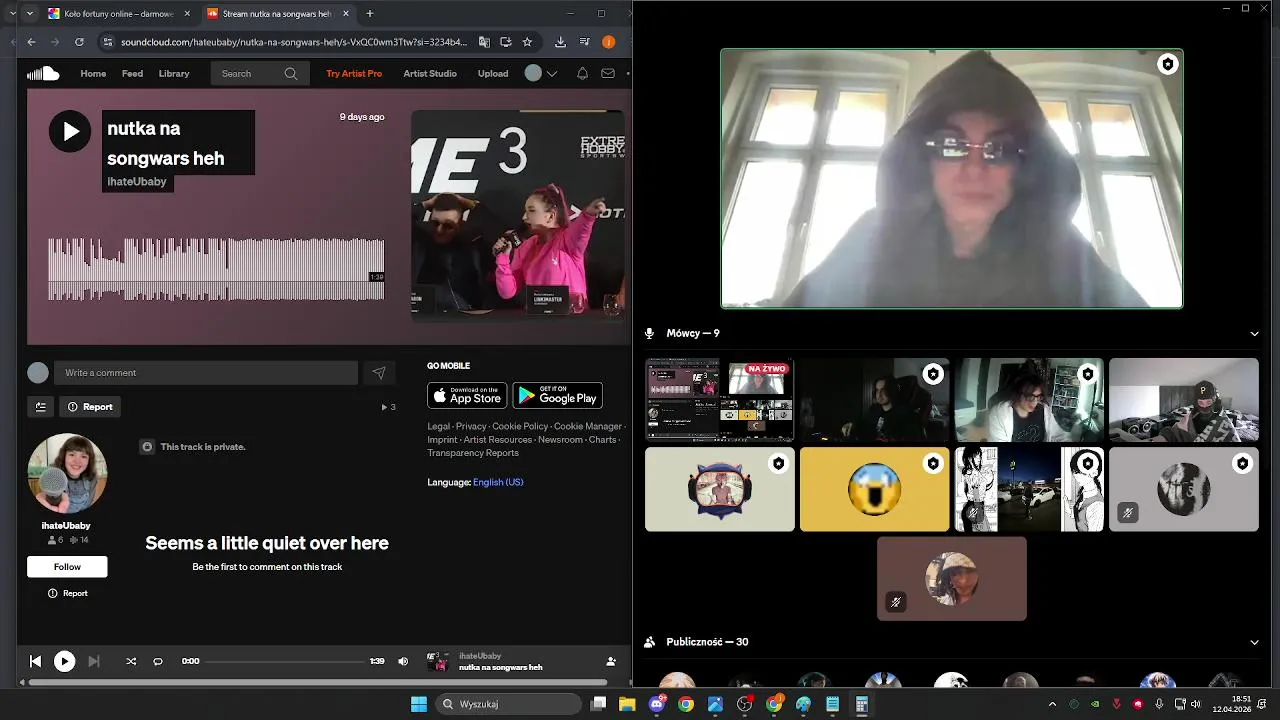Click Upload in SoundCloud header
The height and width of the screenshot is (720, 1280).
click(493, 73)
